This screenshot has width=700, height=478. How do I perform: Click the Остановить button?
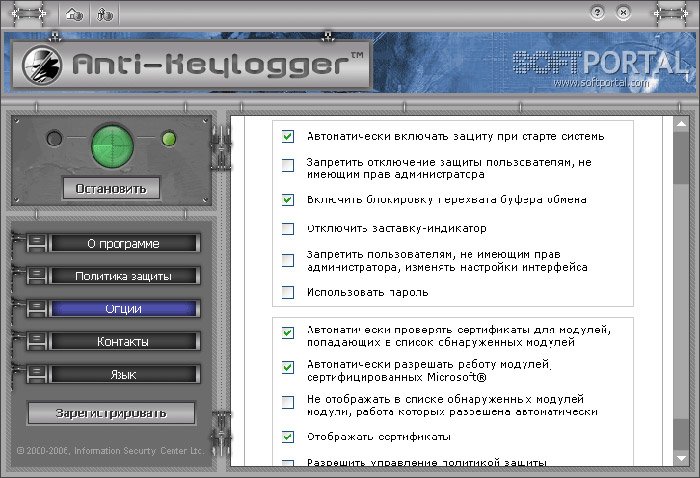point(111,189)
